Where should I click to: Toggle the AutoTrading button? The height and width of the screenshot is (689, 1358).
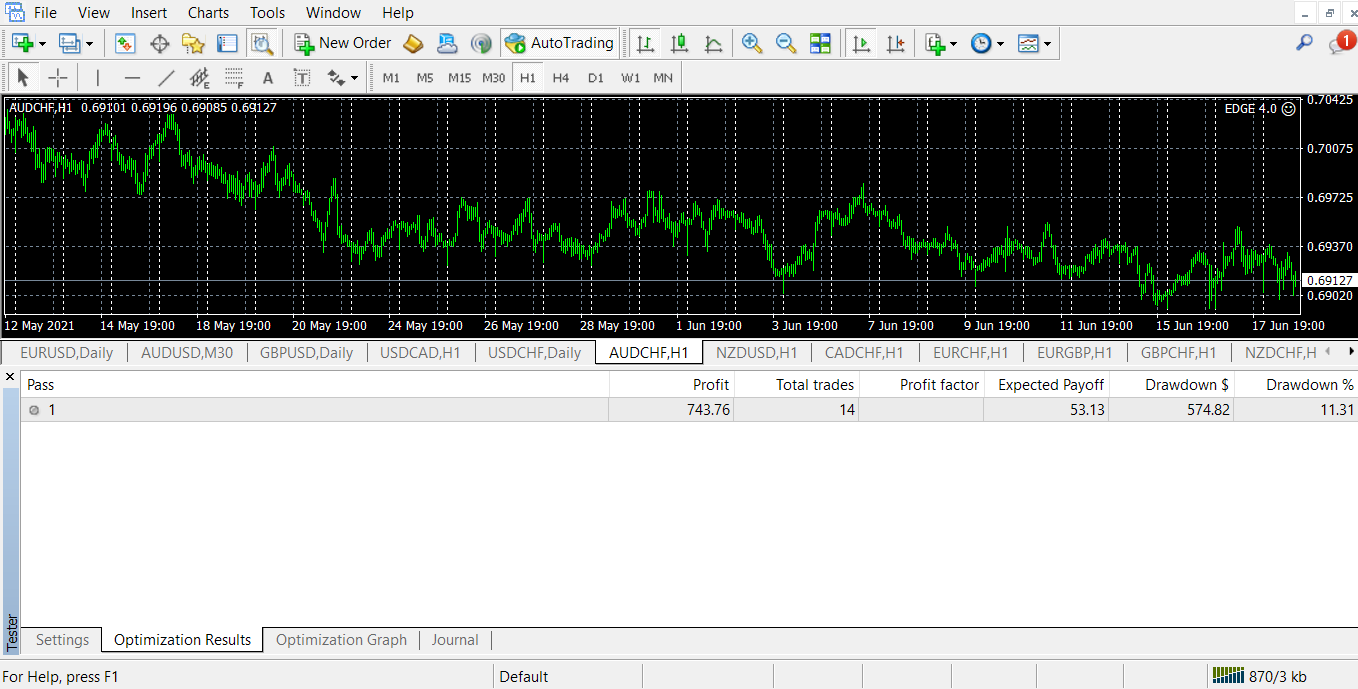560,43
